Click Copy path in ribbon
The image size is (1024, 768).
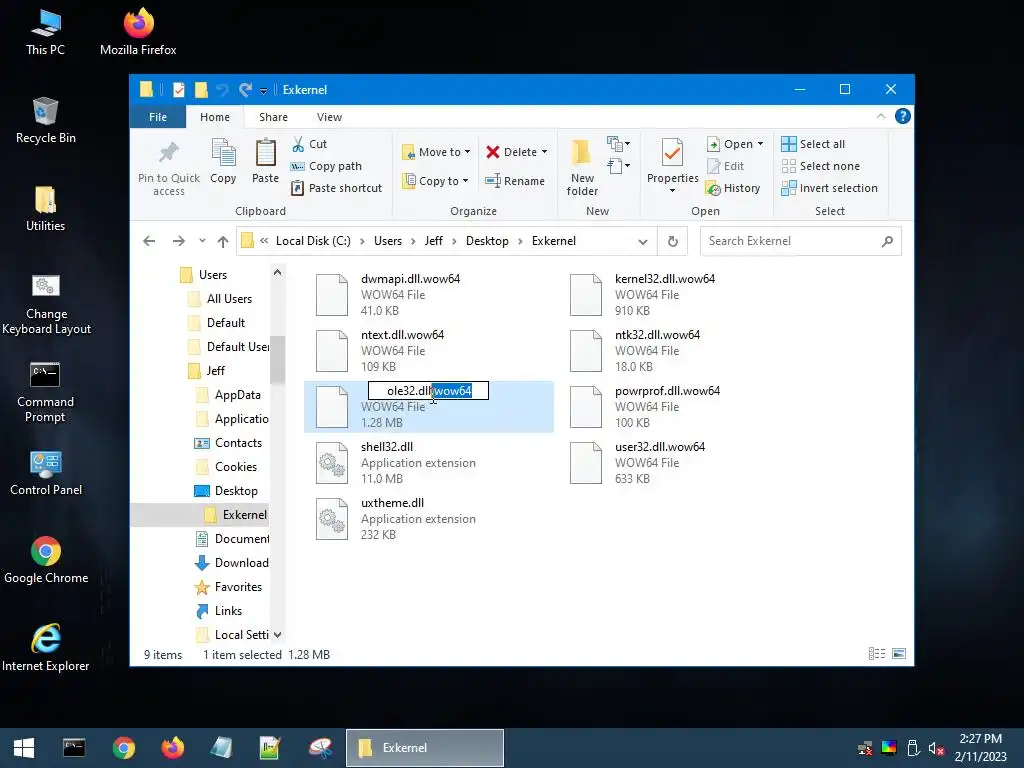[x=326, y=166]
